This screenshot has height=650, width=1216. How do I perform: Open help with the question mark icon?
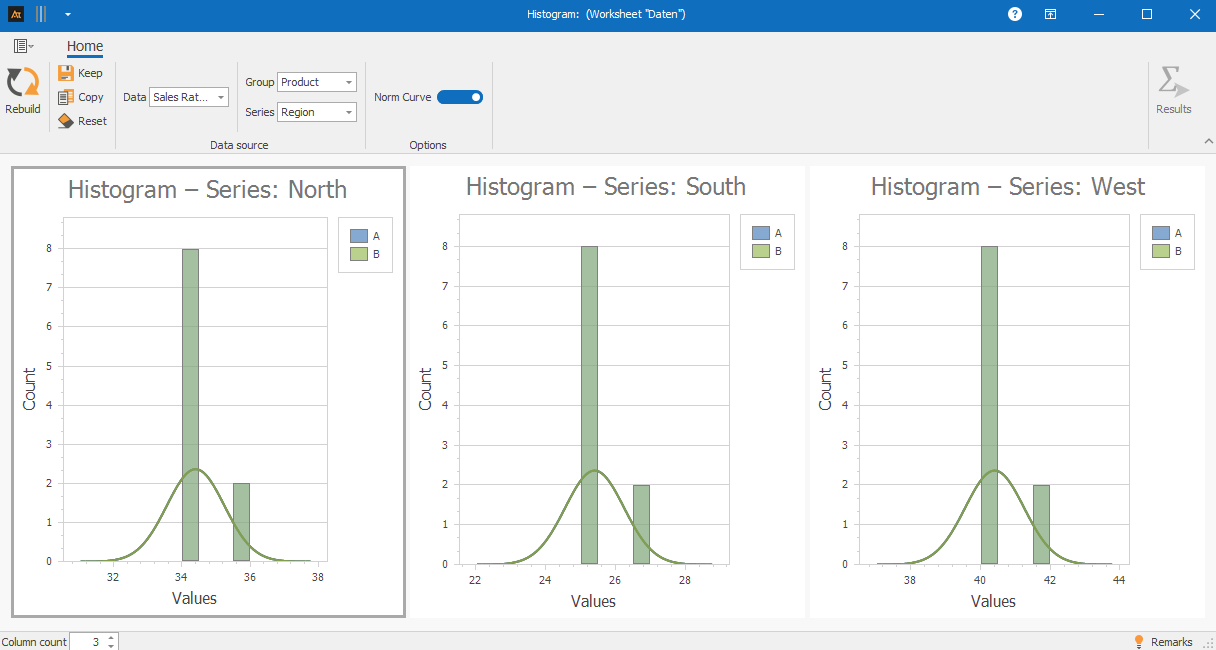click(1015, 14)
